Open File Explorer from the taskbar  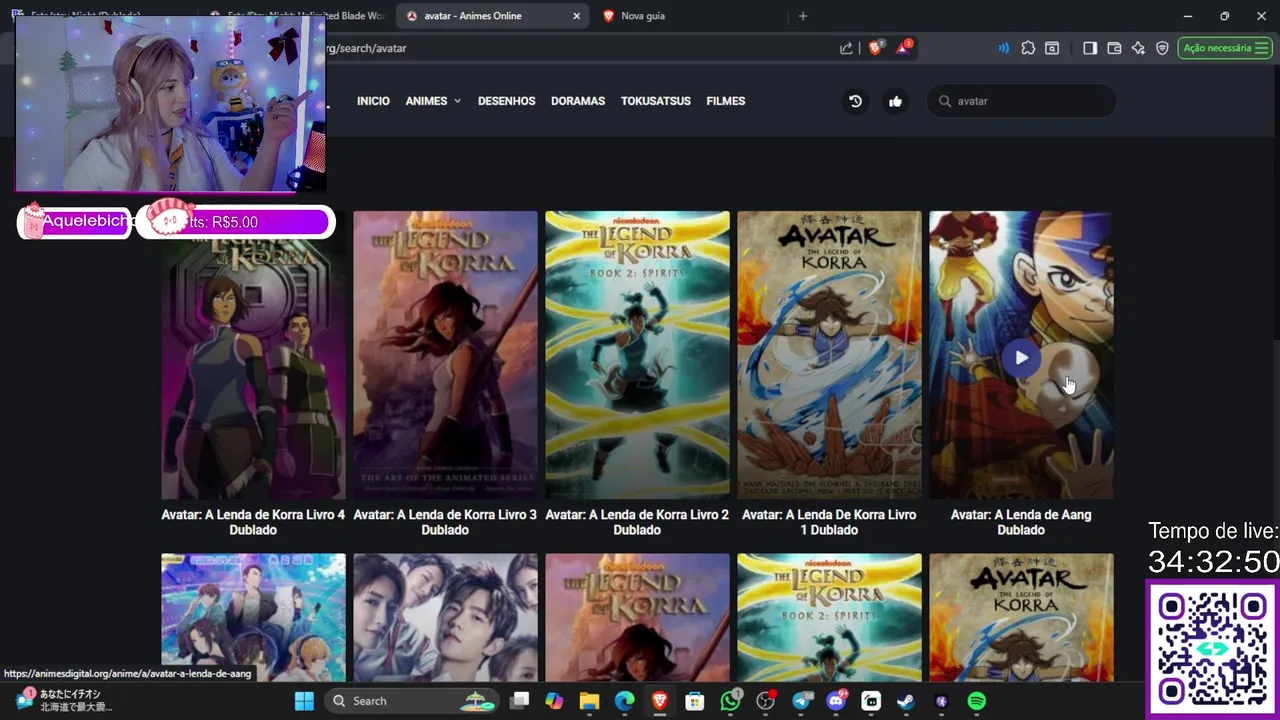(x=589, y=701)
